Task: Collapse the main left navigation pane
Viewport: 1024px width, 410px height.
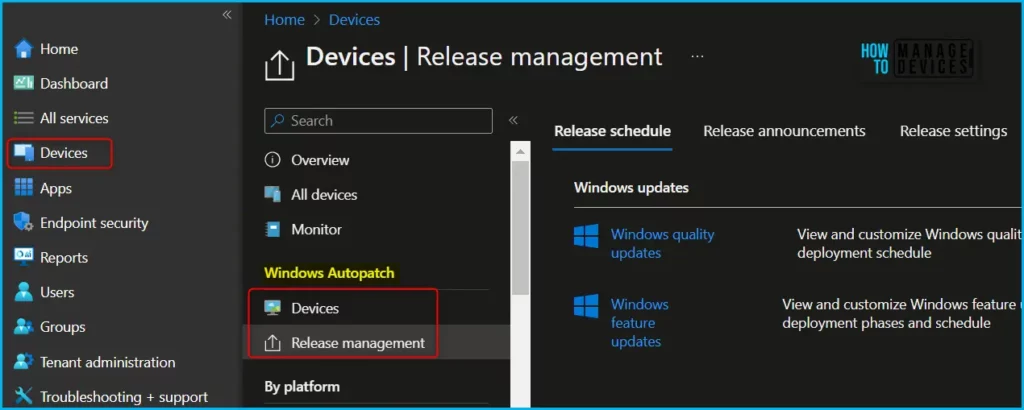Action: (227, 14)
